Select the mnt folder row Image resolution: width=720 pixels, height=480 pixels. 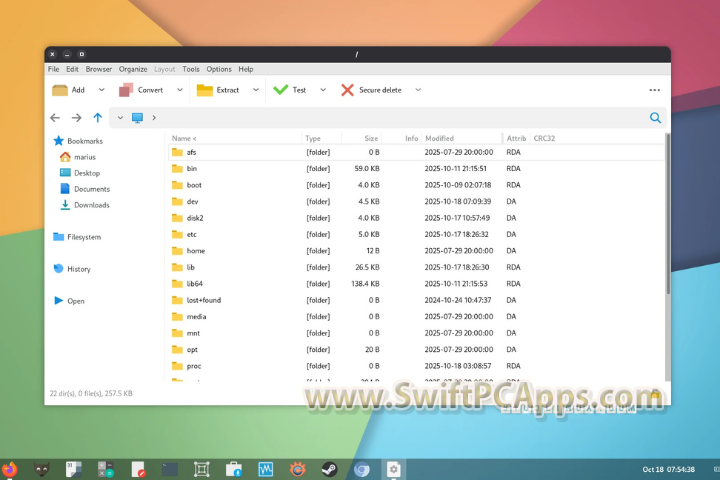click(416, 333)
